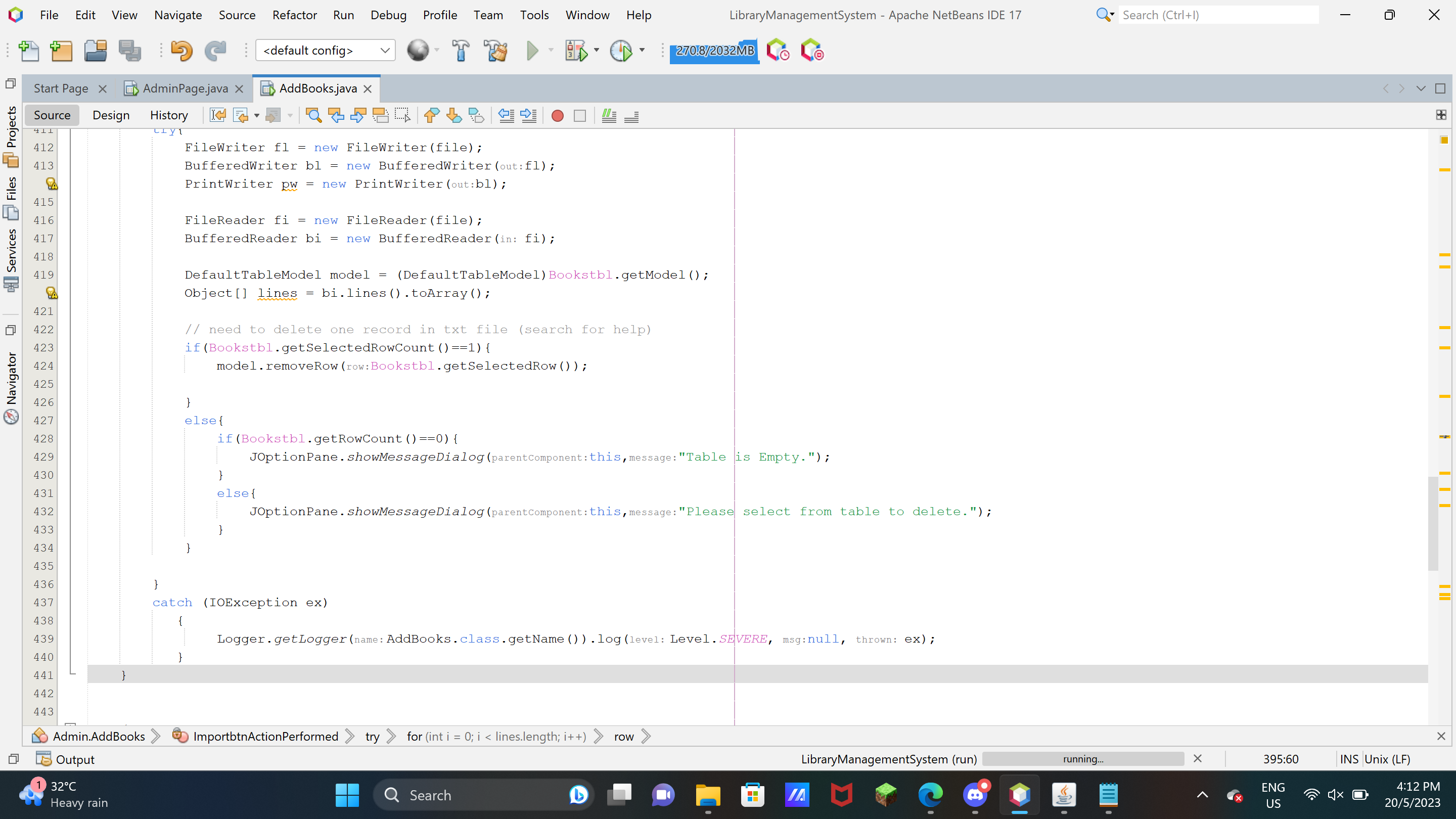This screenshot has height=819, width=1456.
Task: Switch to the AdminPage.java tab
Action: tap(184, 89)
